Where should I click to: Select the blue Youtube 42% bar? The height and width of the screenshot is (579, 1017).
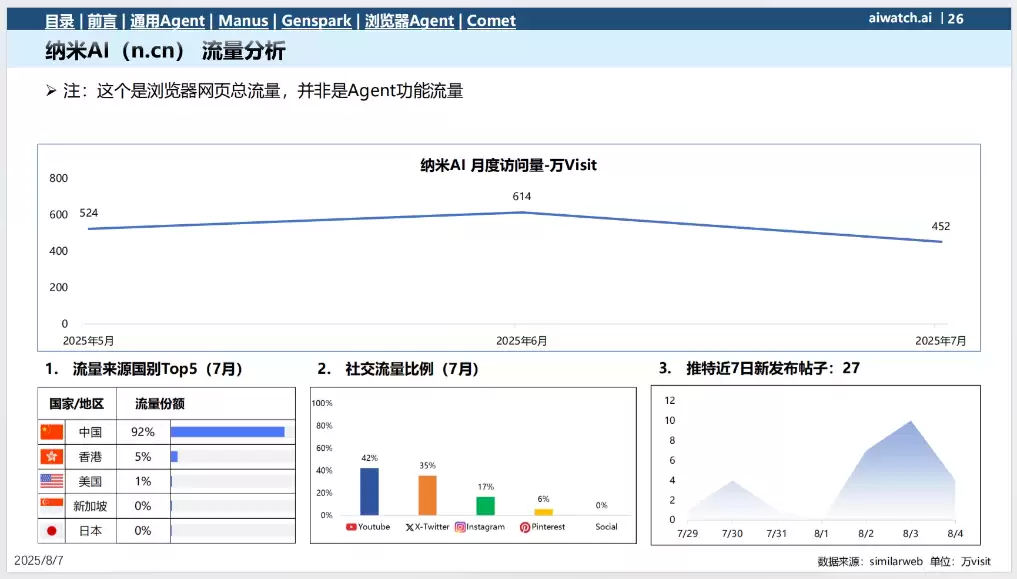369,491
